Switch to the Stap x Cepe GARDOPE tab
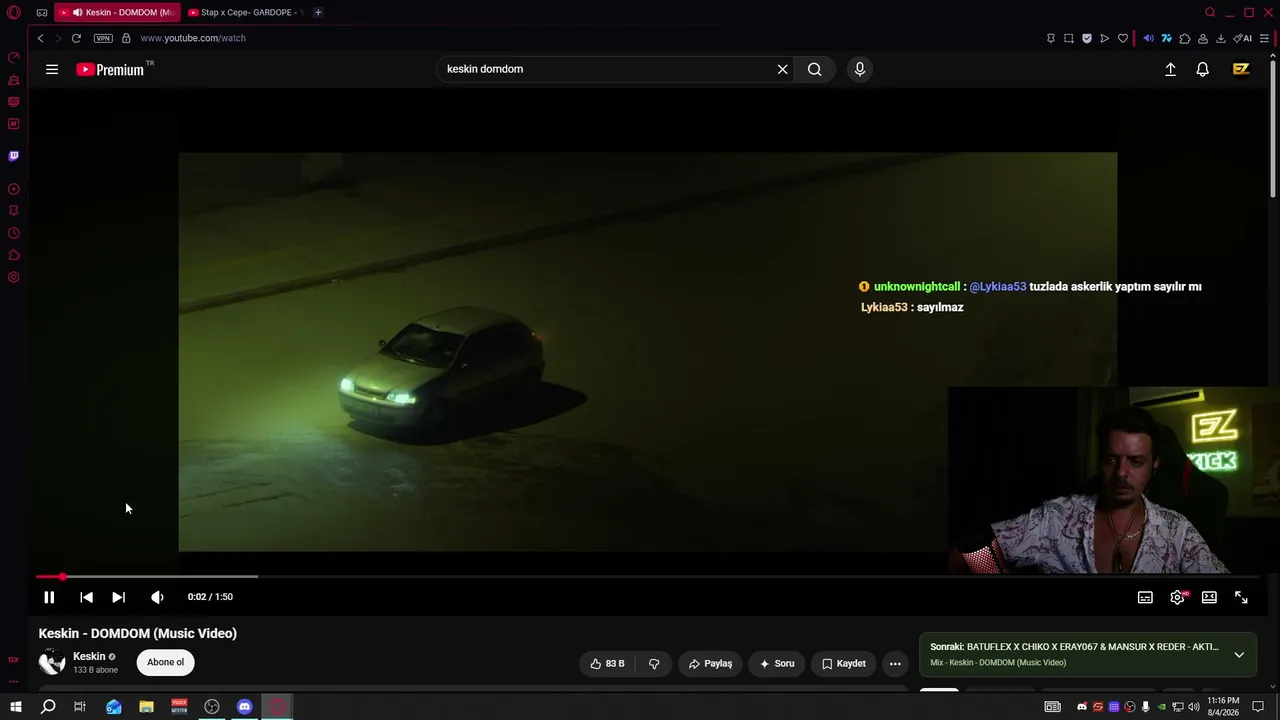 [245, 12]
